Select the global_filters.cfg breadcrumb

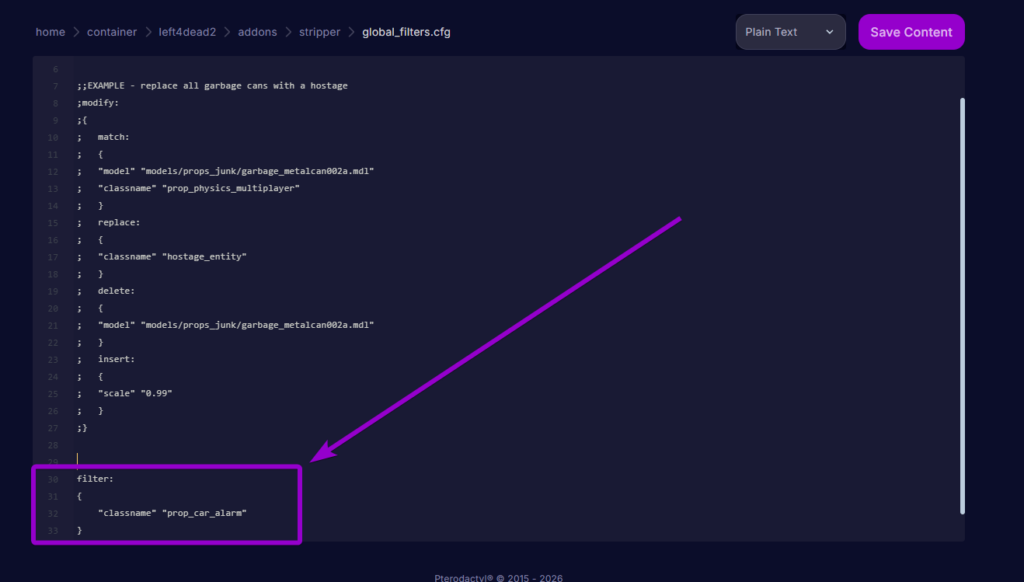point(404,31)
